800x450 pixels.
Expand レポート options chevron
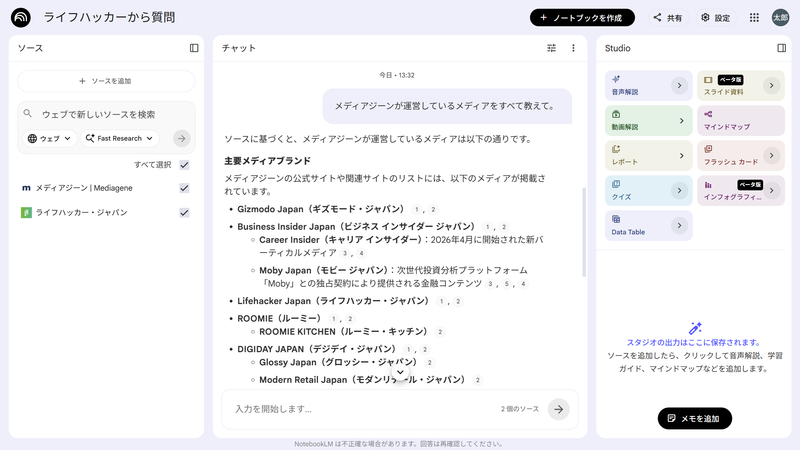click(x=681, y=156)
